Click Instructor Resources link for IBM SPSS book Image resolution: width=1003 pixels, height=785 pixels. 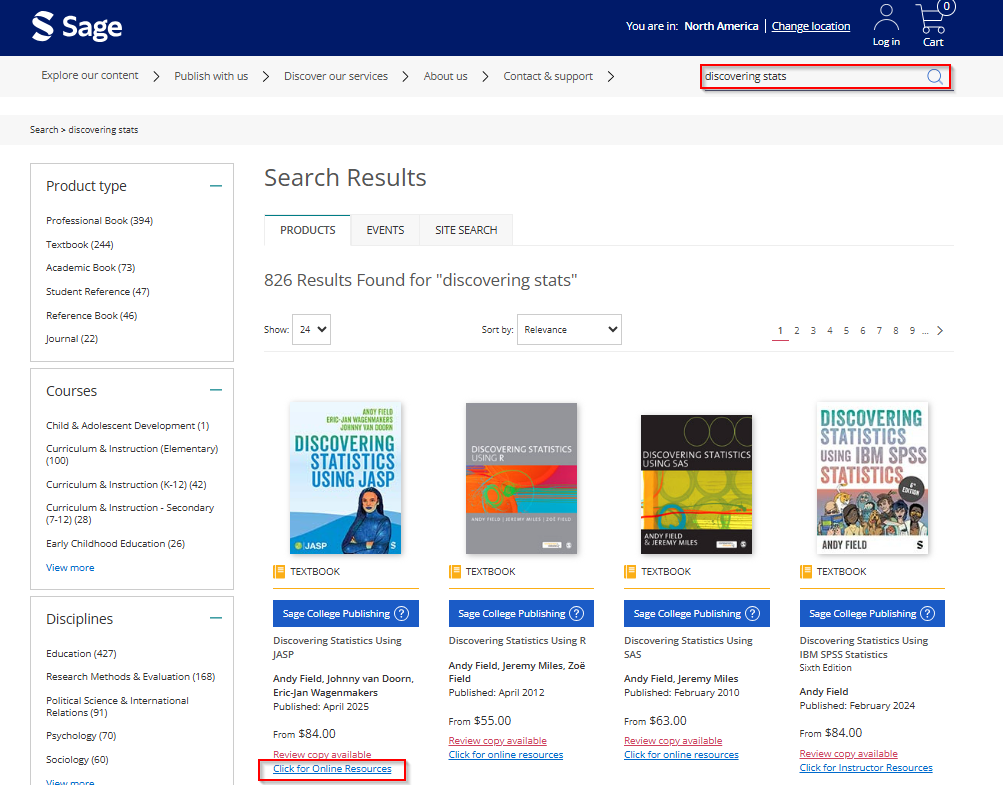coord(866,768)
